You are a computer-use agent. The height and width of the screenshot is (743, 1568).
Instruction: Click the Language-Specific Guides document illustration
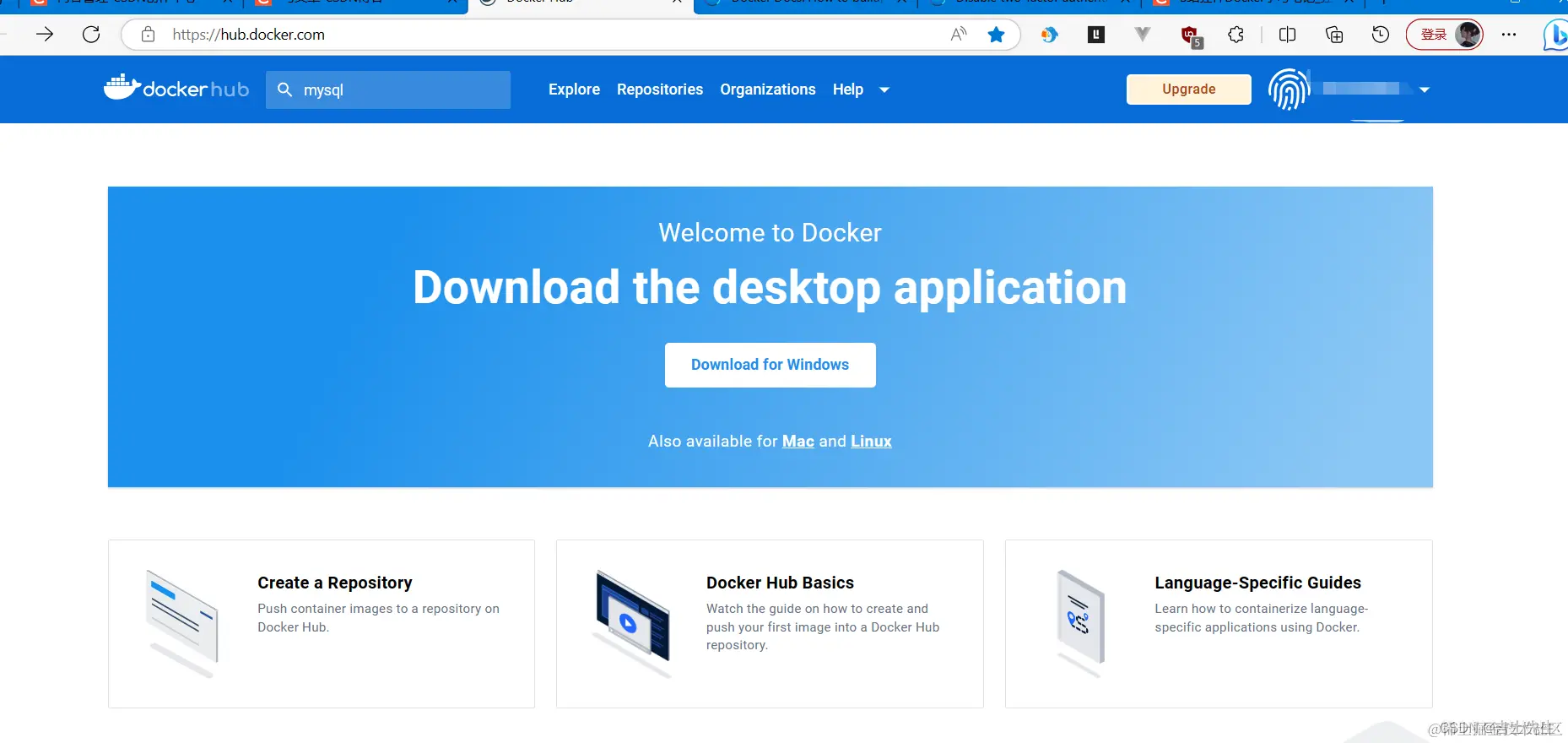click(x=1080, y=623)
